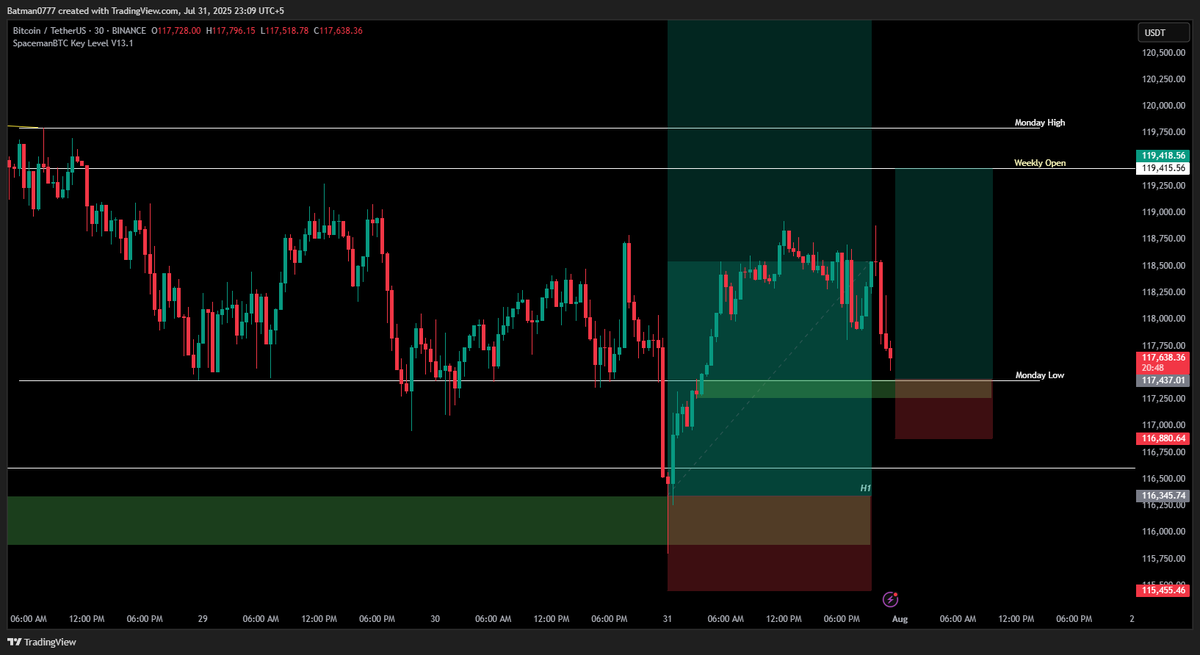Image resolution: width=1200 pixels, height=655 pixels.
Task: Click the red 117,638.36 current price tag
Action: (1162, 357)
